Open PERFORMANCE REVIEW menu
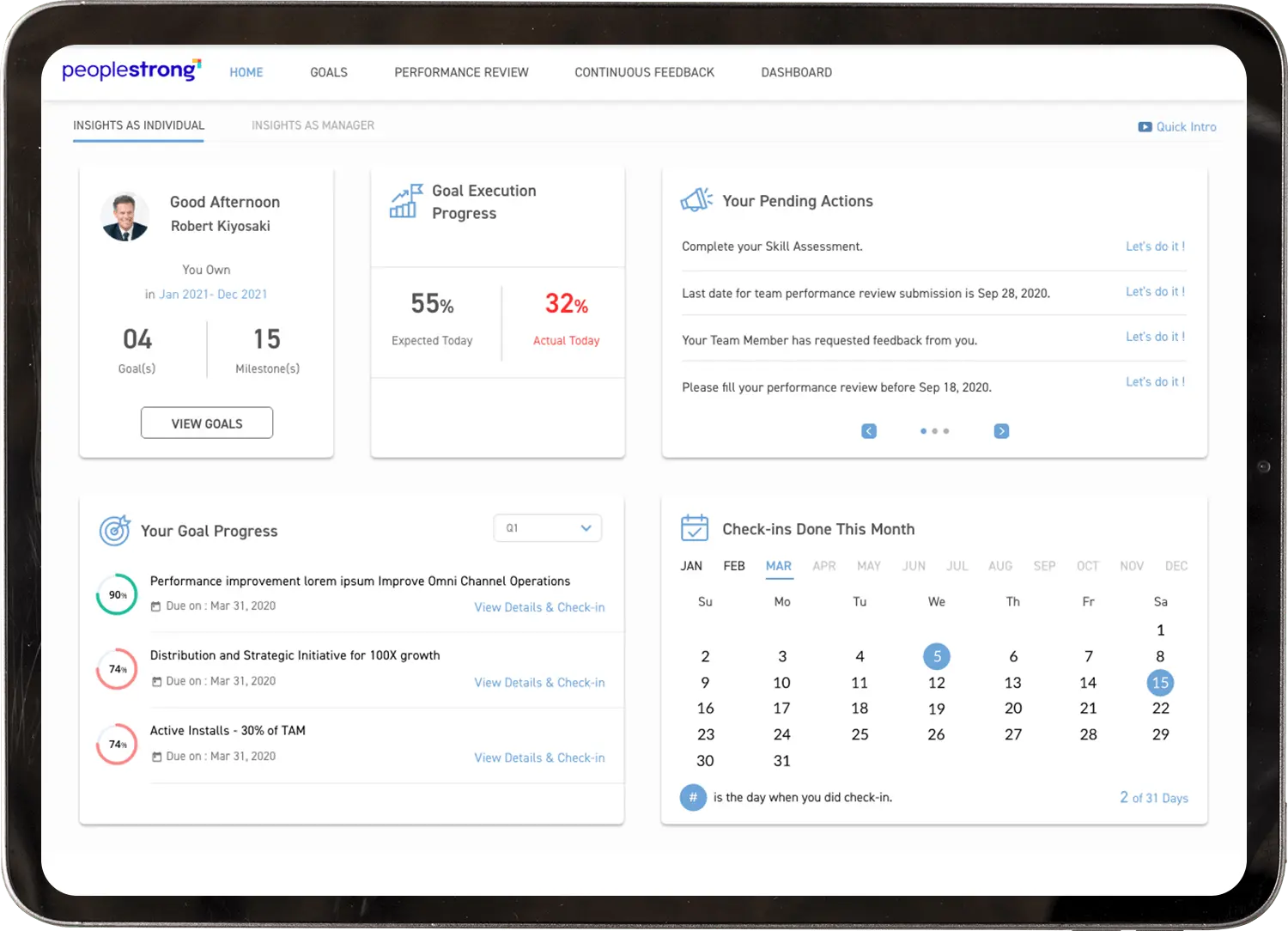 pyautogui.click(x=461, y=72)
